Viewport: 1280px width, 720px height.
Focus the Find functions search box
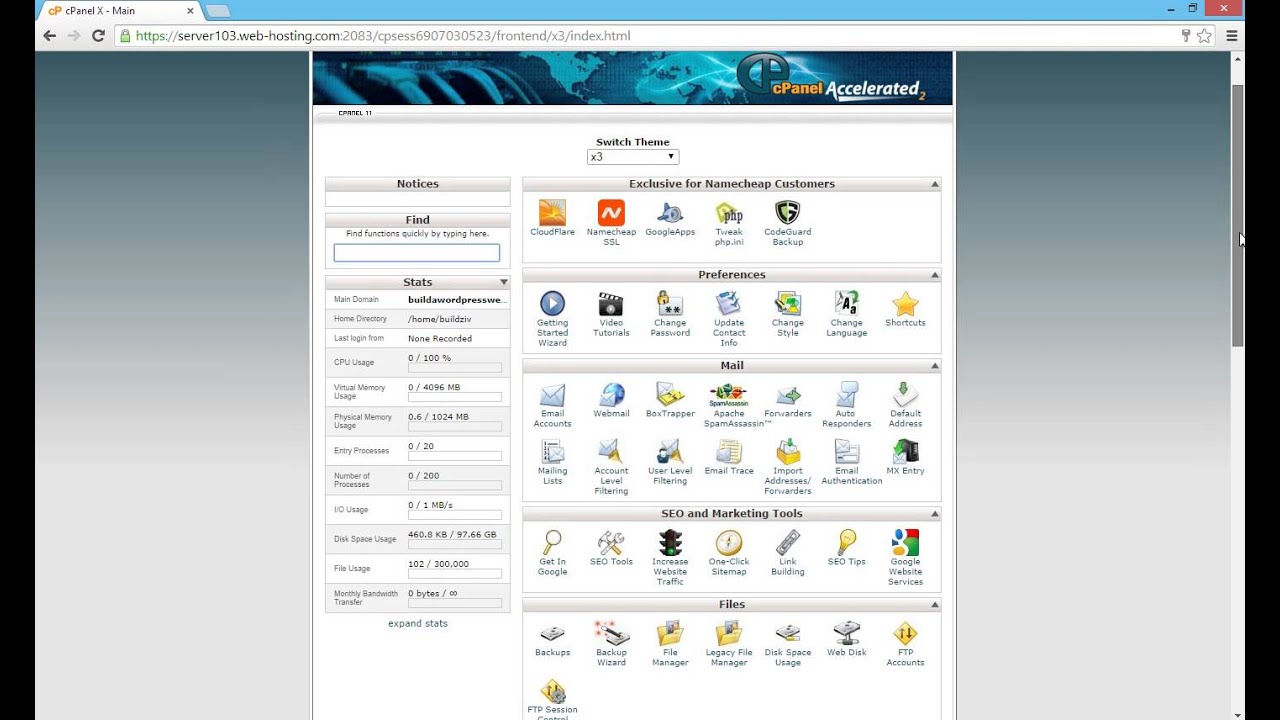[417, 253]
